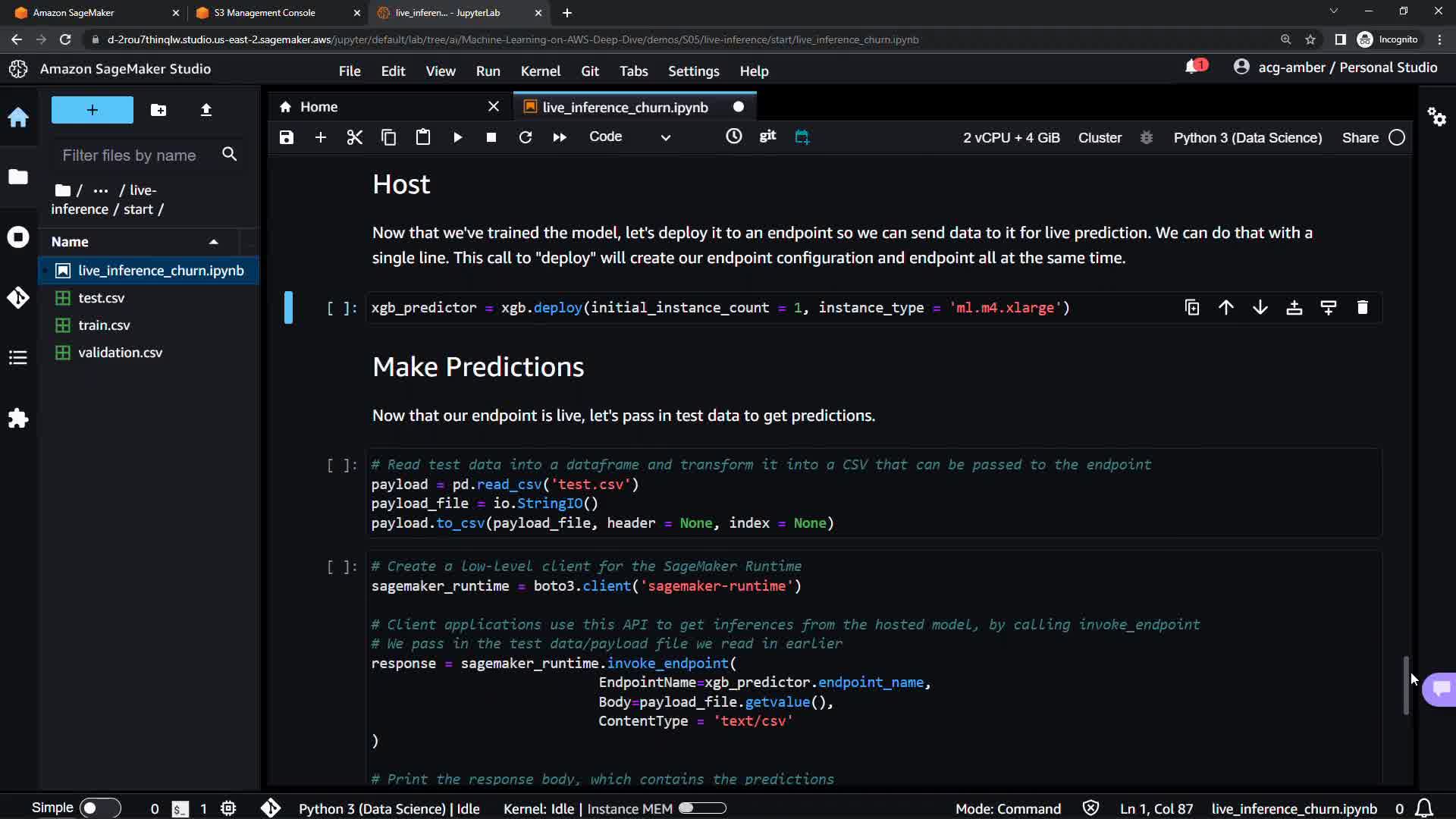The image size is (1456, 819).
Task: Open the Kernel menu
Action: point(540,71)
